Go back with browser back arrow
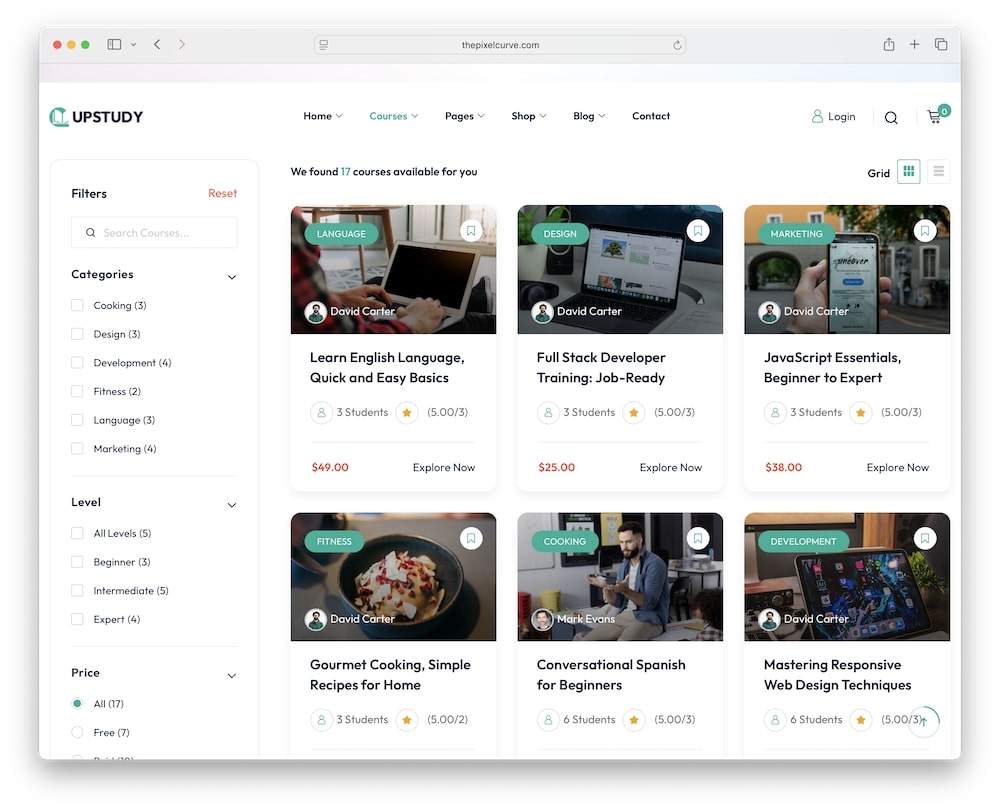 tap(157, 45)
